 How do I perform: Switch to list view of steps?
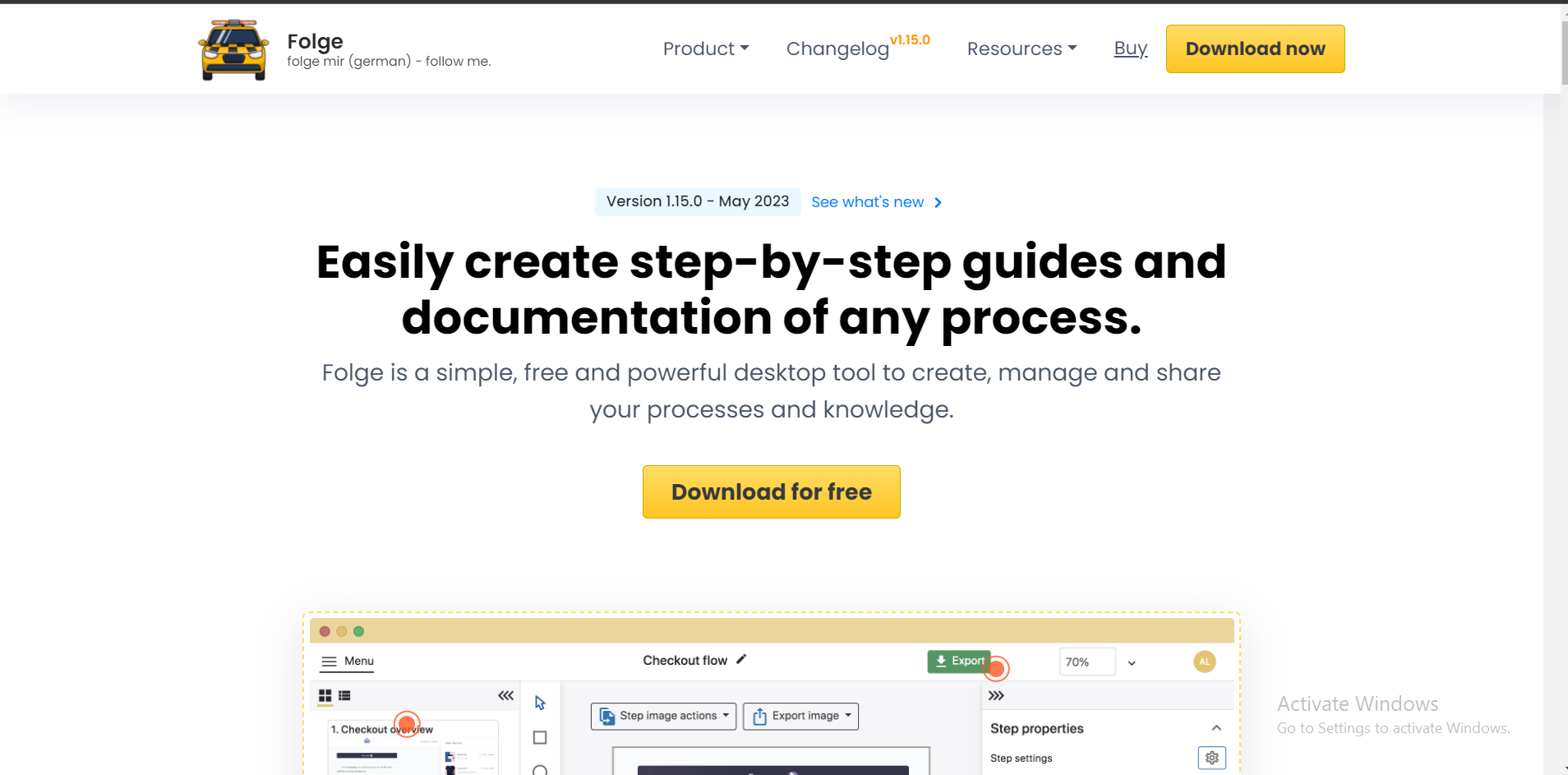point(344,696)
